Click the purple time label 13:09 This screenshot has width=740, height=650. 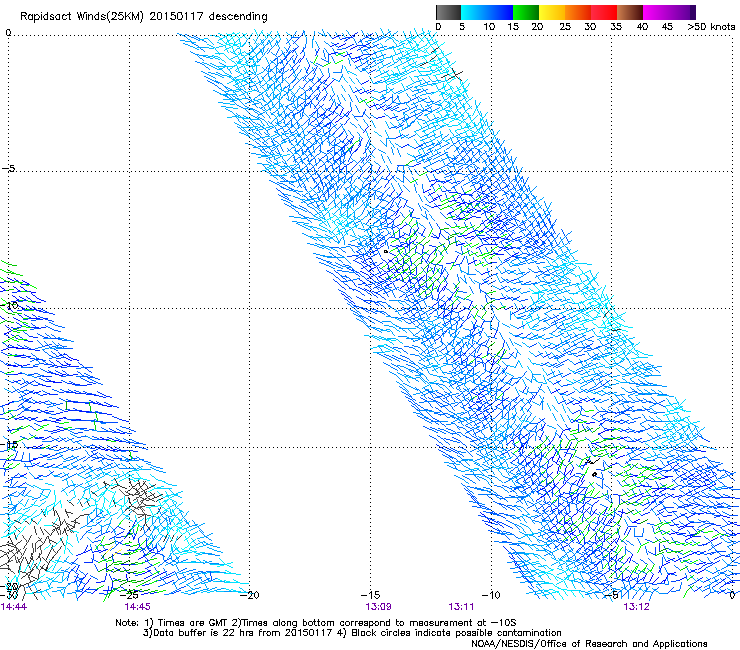pos(378,606)
